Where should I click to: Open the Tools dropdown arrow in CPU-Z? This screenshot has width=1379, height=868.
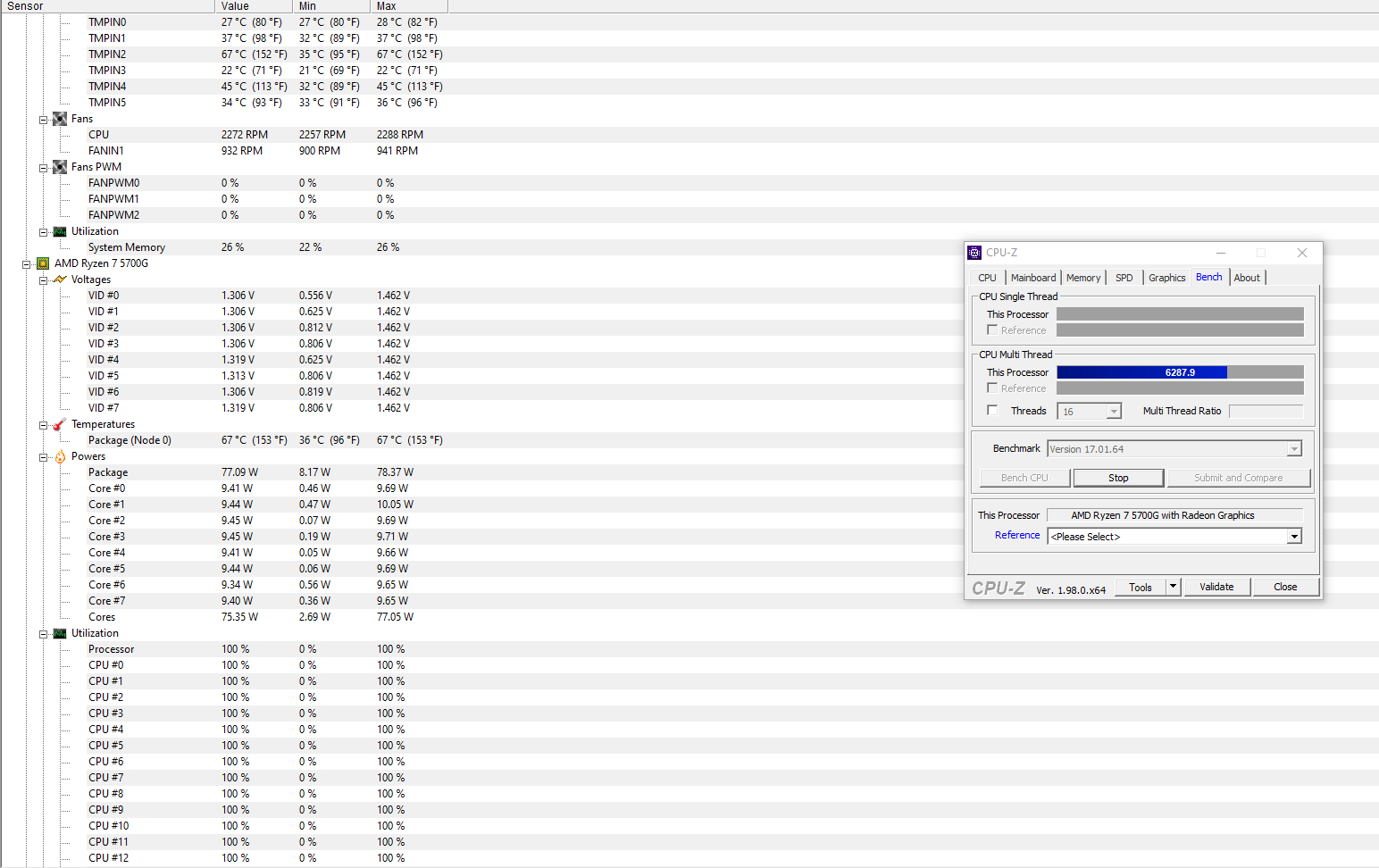coord(1174,587)
